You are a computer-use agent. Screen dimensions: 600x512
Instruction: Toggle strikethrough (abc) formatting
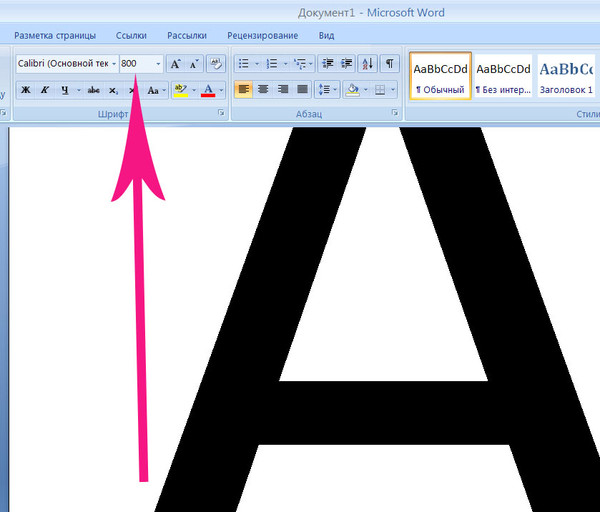point(94,90)
